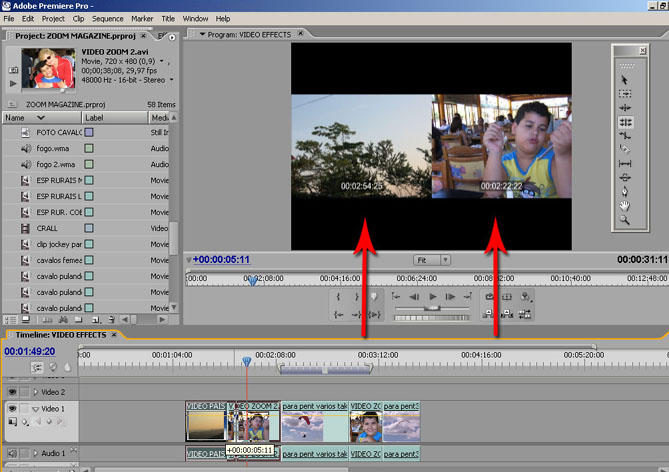Select the CRALL item in project list
The image size is (669, 472).
pyautogui.click(x=47, y=228)
